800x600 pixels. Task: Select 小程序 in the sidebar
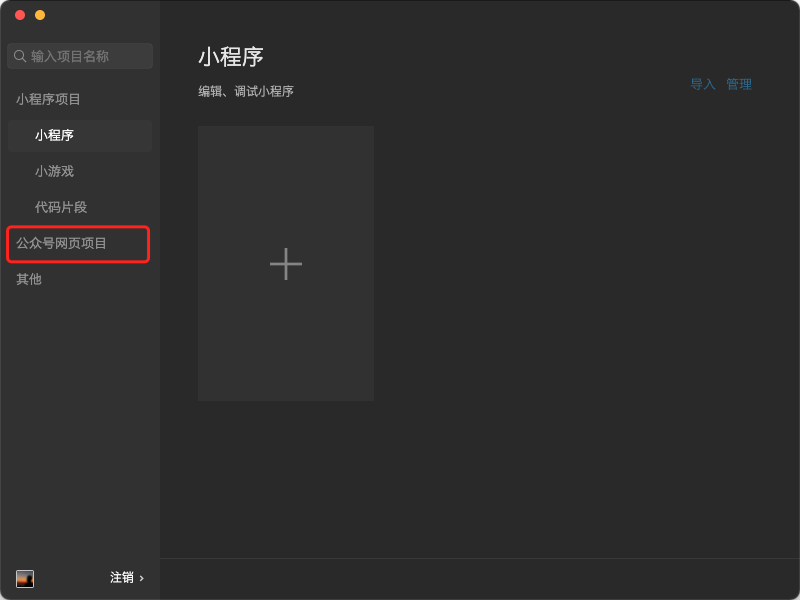80,135
